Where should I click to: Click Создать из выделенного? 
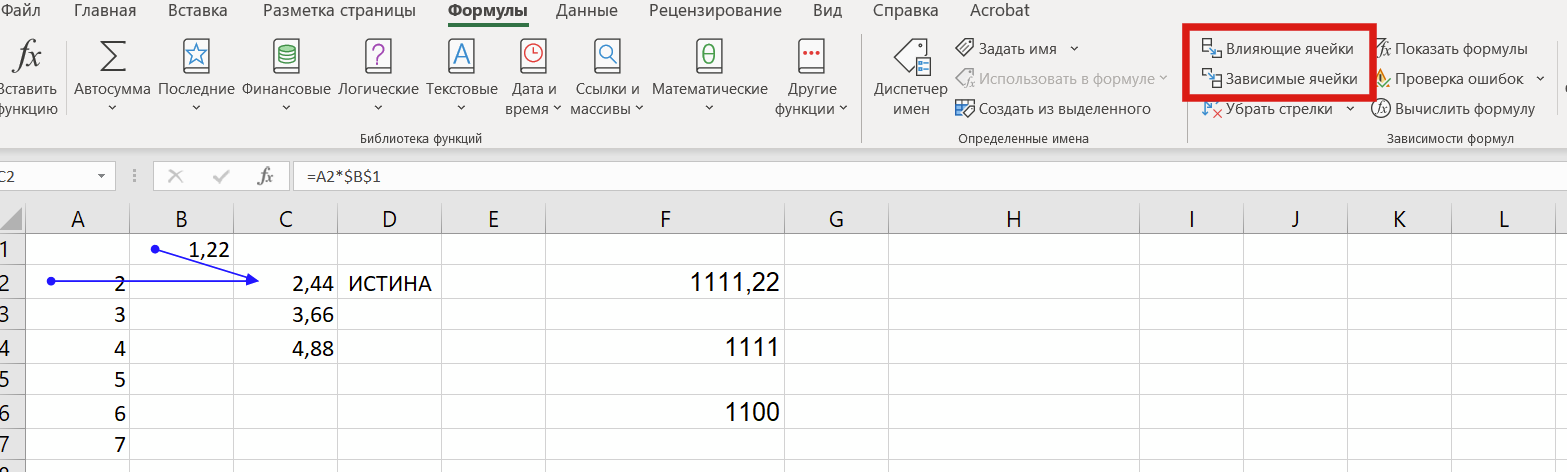pos(1053,108)
